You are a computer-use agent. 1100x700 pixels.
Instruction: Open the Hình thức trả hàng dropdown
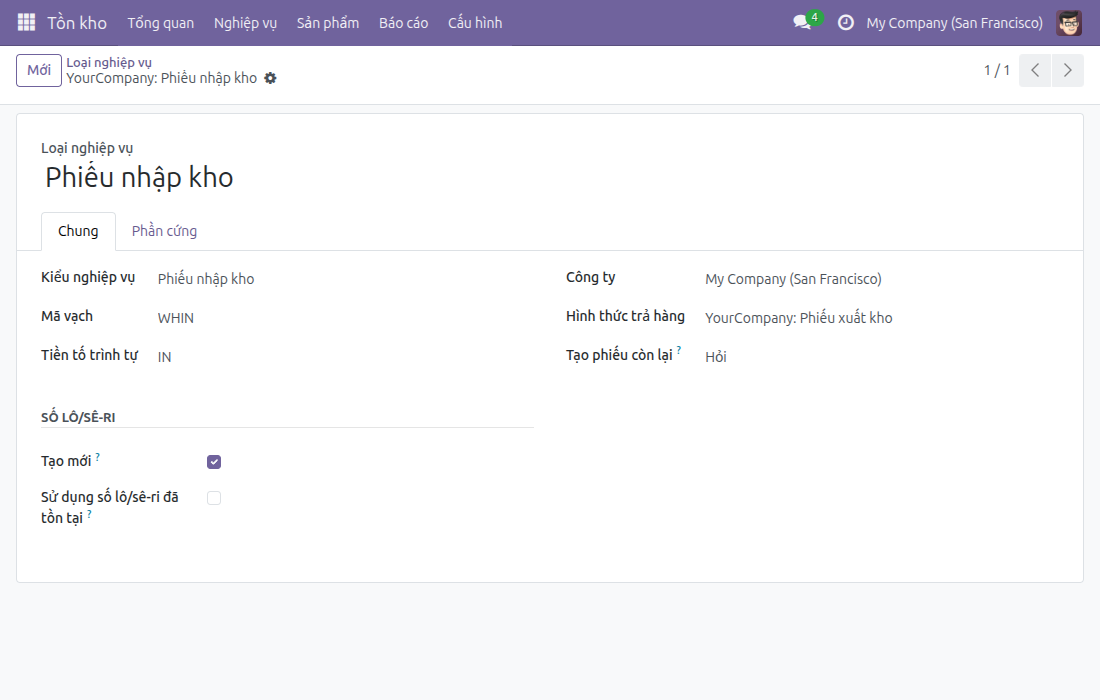point(882,318)
